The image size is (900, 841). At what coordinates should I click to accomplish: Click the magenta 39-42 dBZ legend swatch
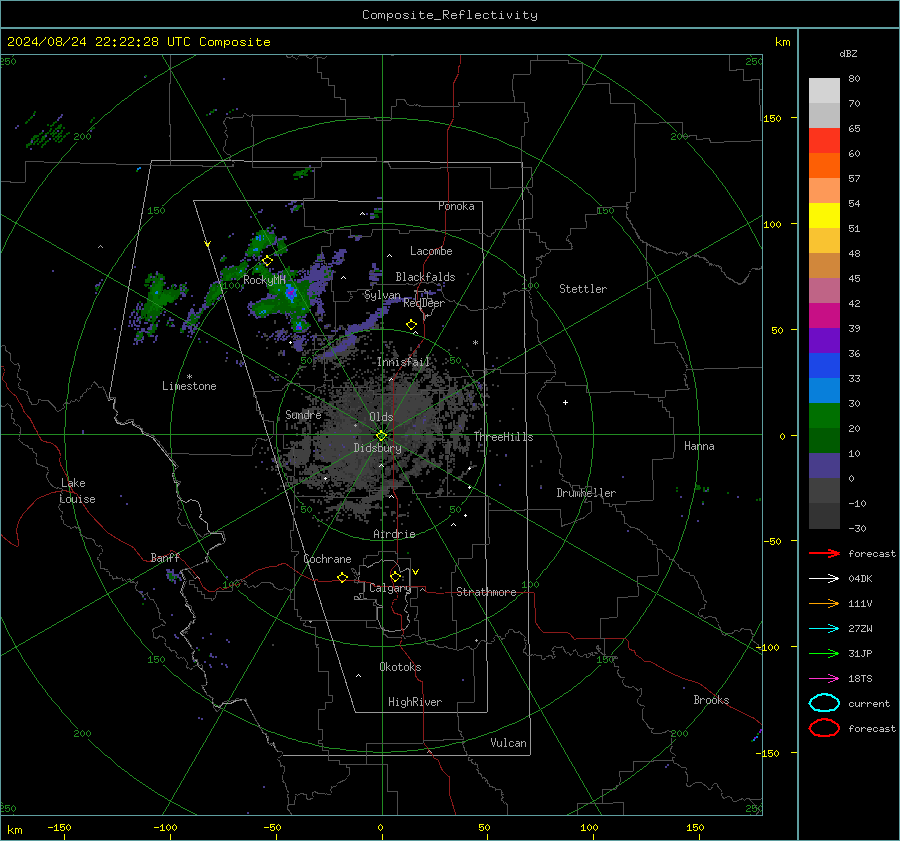824,316
